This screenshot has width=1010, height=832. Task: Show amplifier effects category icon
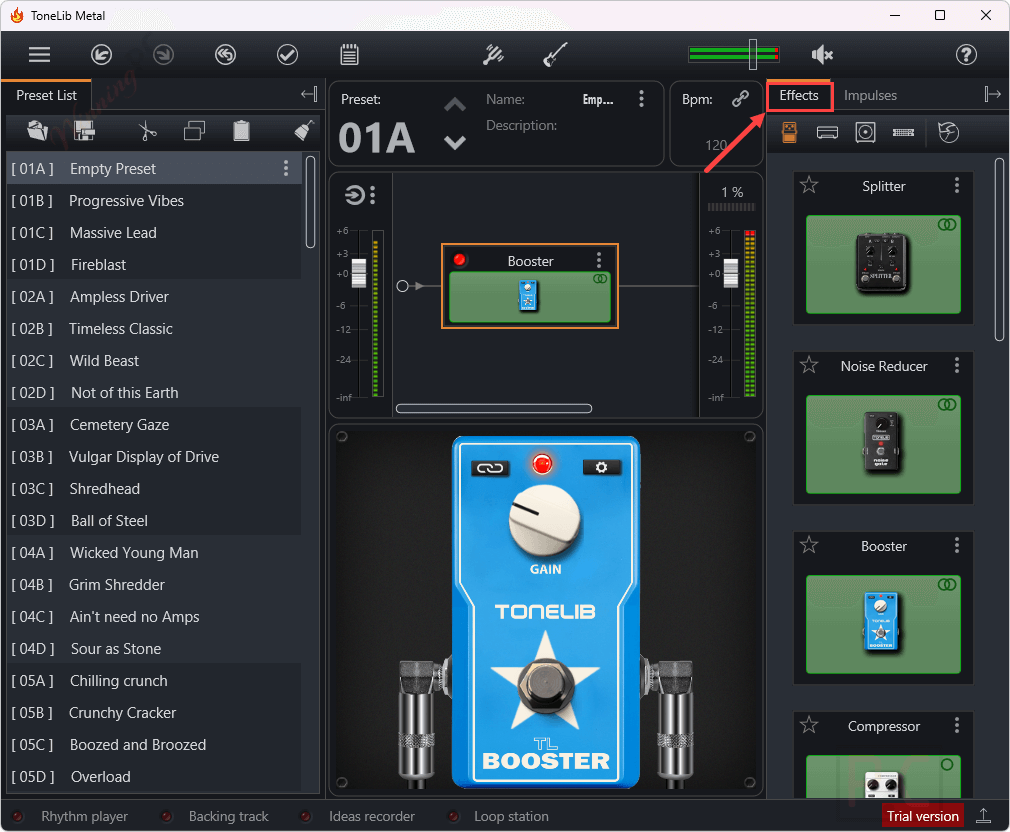click(x=827, y=133)
